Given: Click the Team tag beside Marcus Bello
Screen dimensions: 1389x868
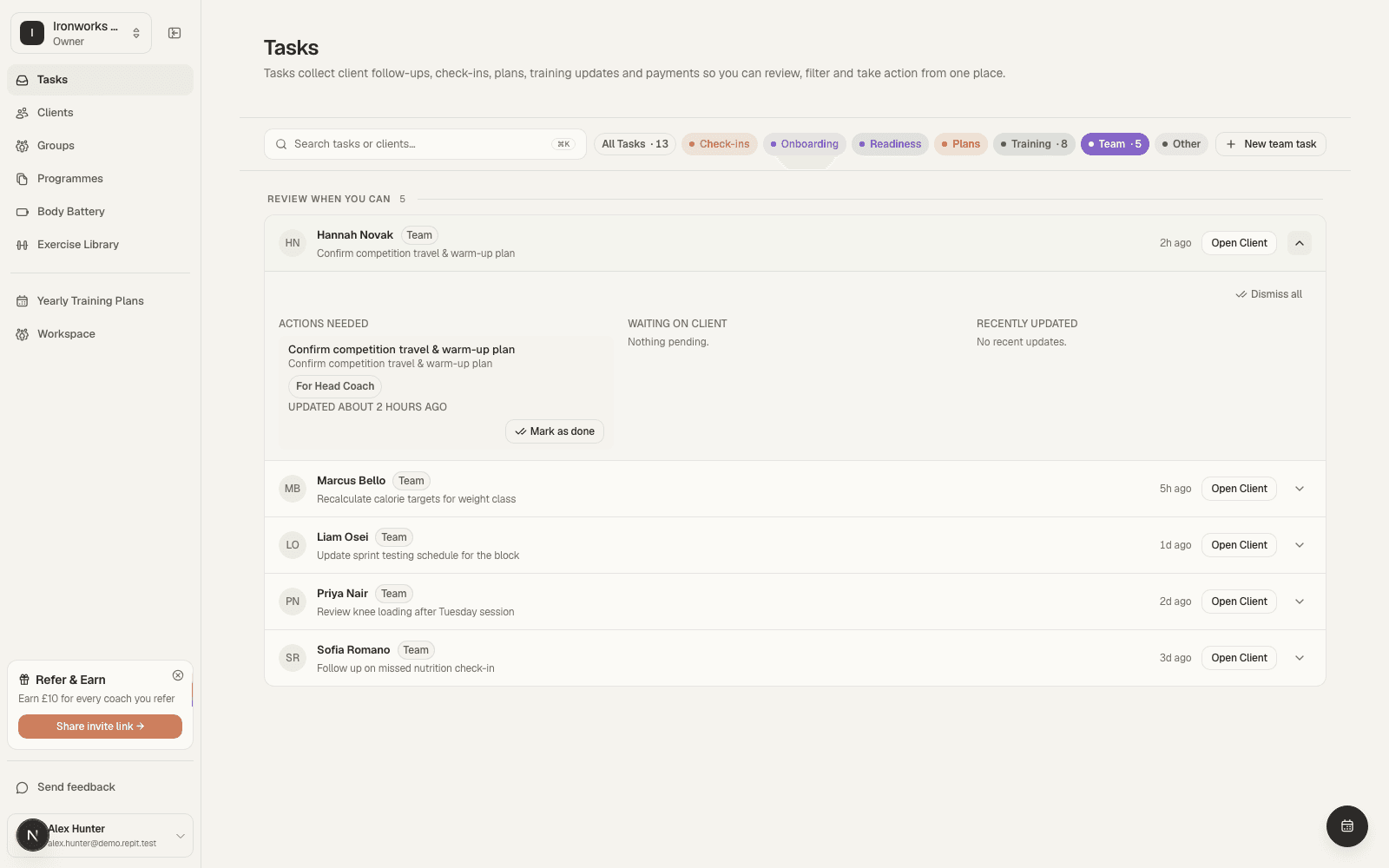Looking at the screenshot, I should 411,481.
